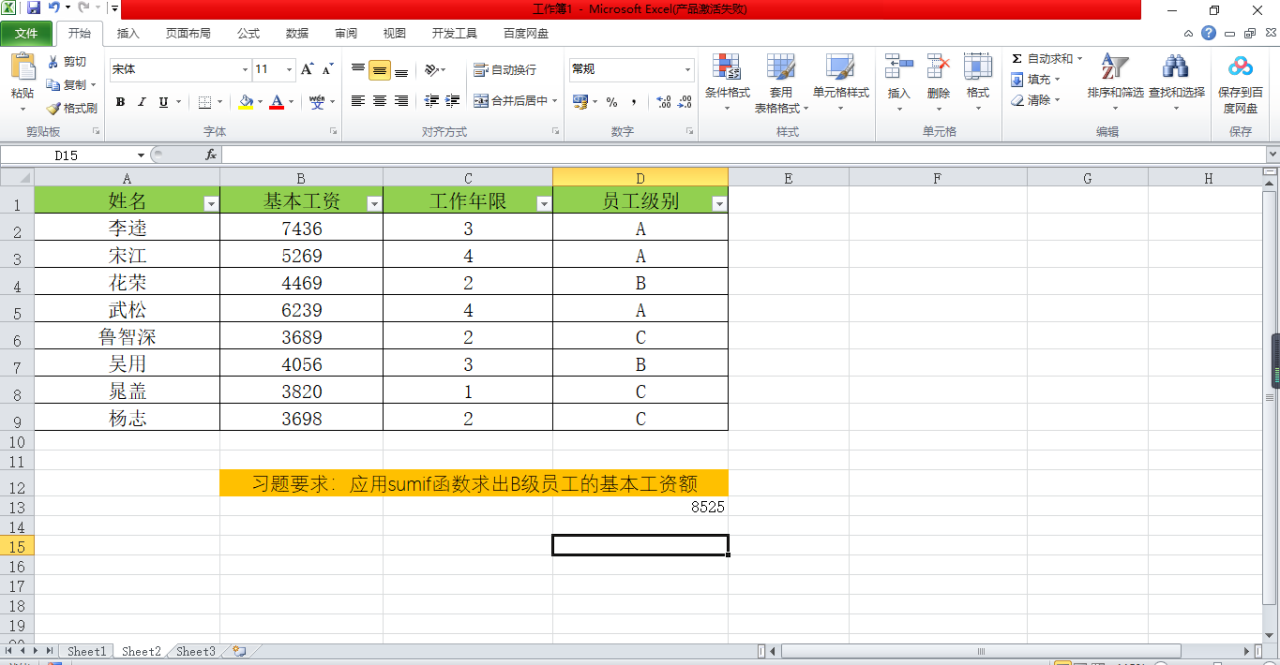This screenshot has height=665, width=1280.
Task: Click the decrease decimal icon
Action: click(685, 102)
